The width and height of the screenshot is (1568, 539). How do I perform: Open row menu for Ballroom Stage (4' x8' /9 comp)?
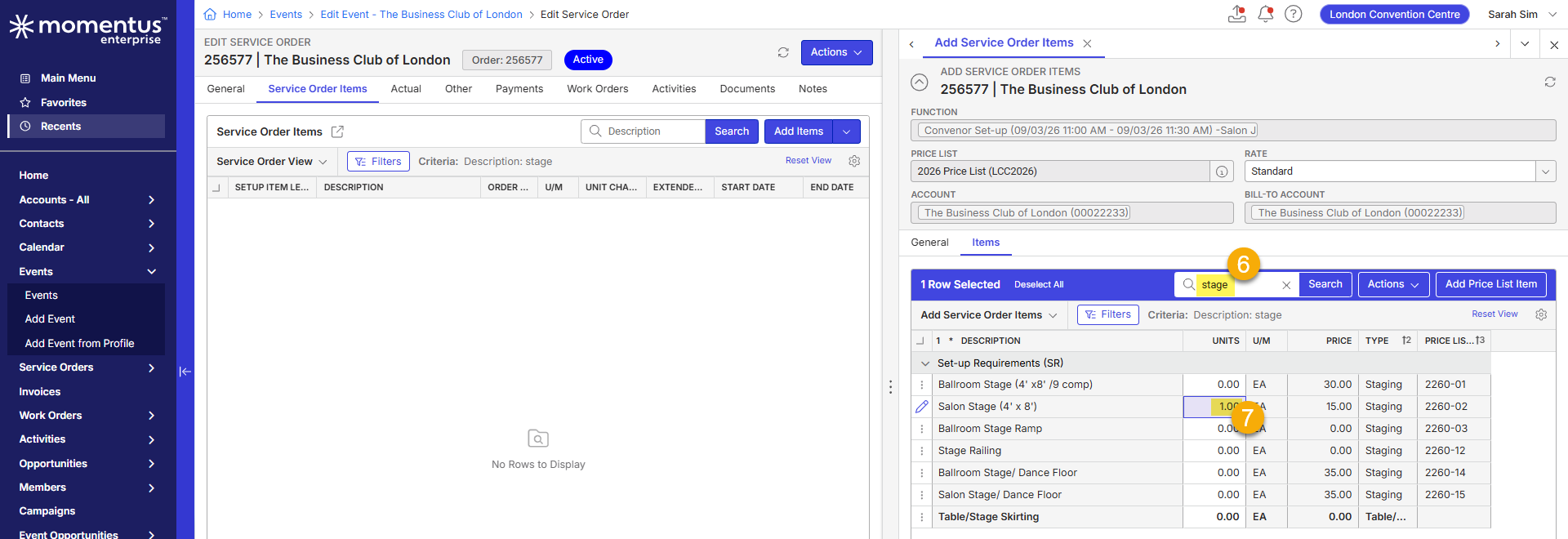(922, 385)
